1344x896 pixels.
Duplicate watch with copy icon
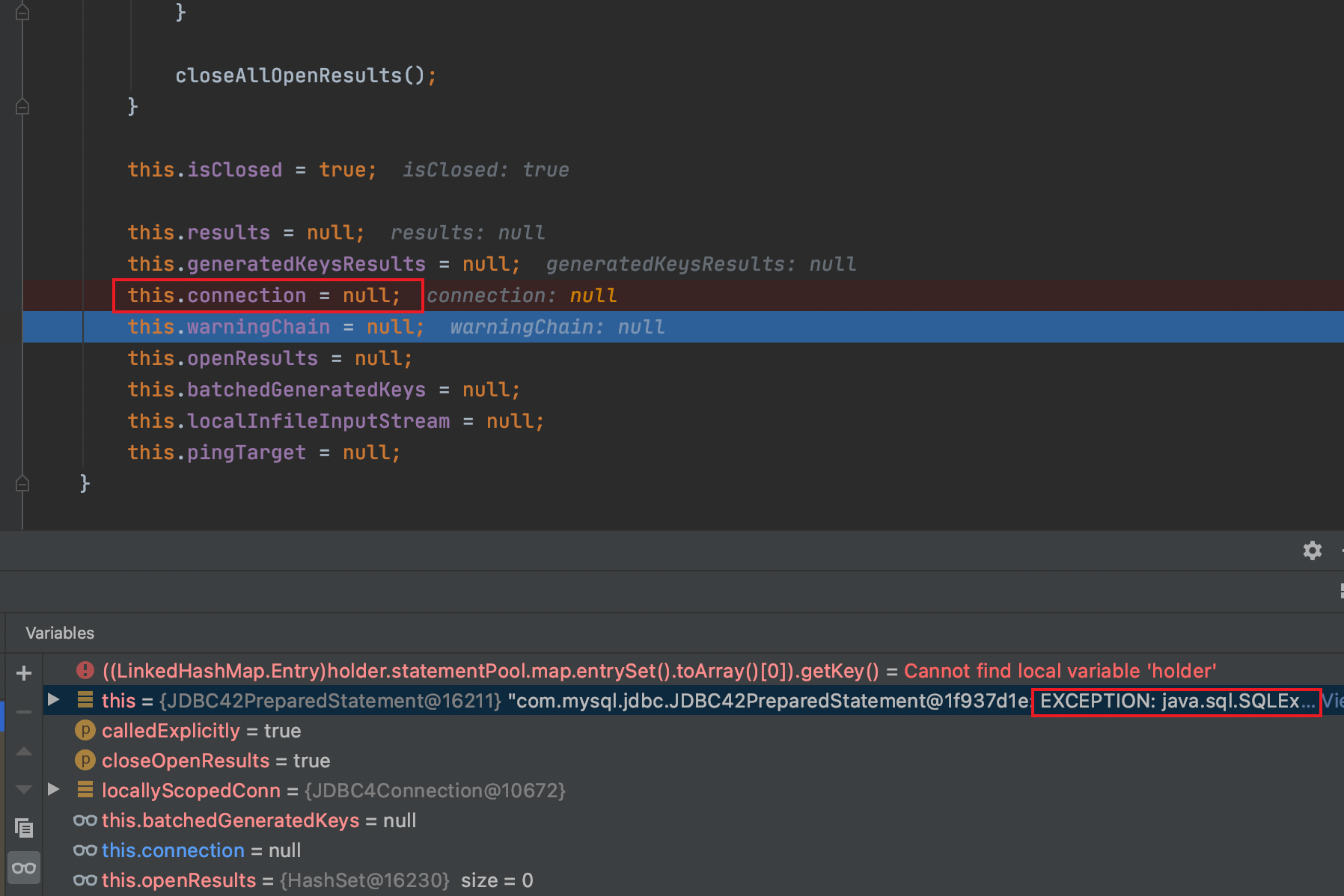click(x=24, y=828)
